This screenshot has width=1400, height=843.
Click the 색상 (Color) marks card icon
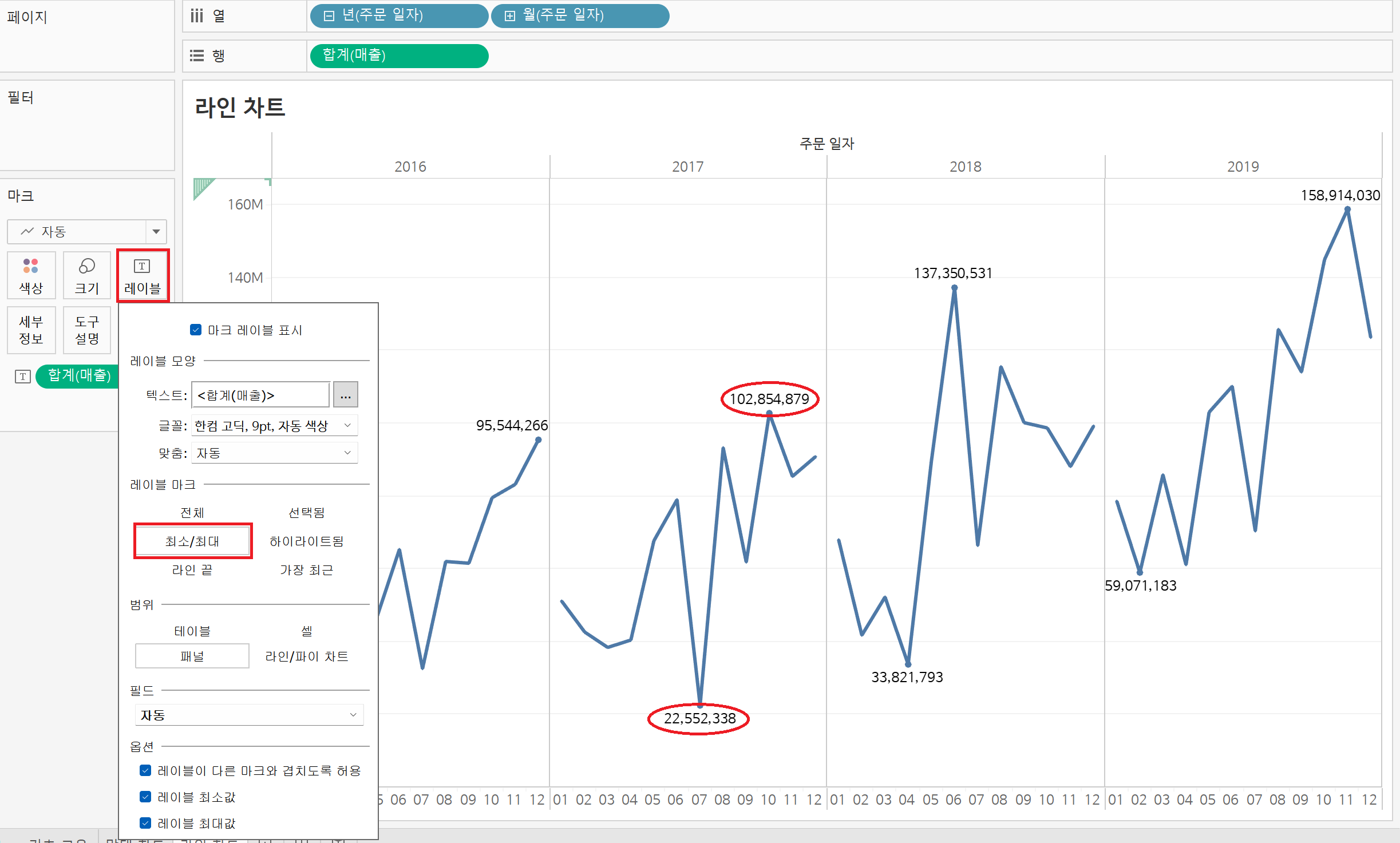click(31, 275)
